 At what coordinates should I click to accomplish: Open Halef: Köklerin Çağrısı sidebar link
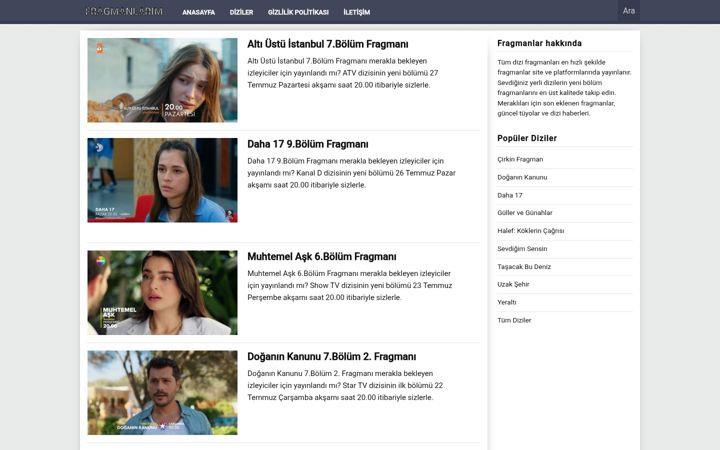531,231
